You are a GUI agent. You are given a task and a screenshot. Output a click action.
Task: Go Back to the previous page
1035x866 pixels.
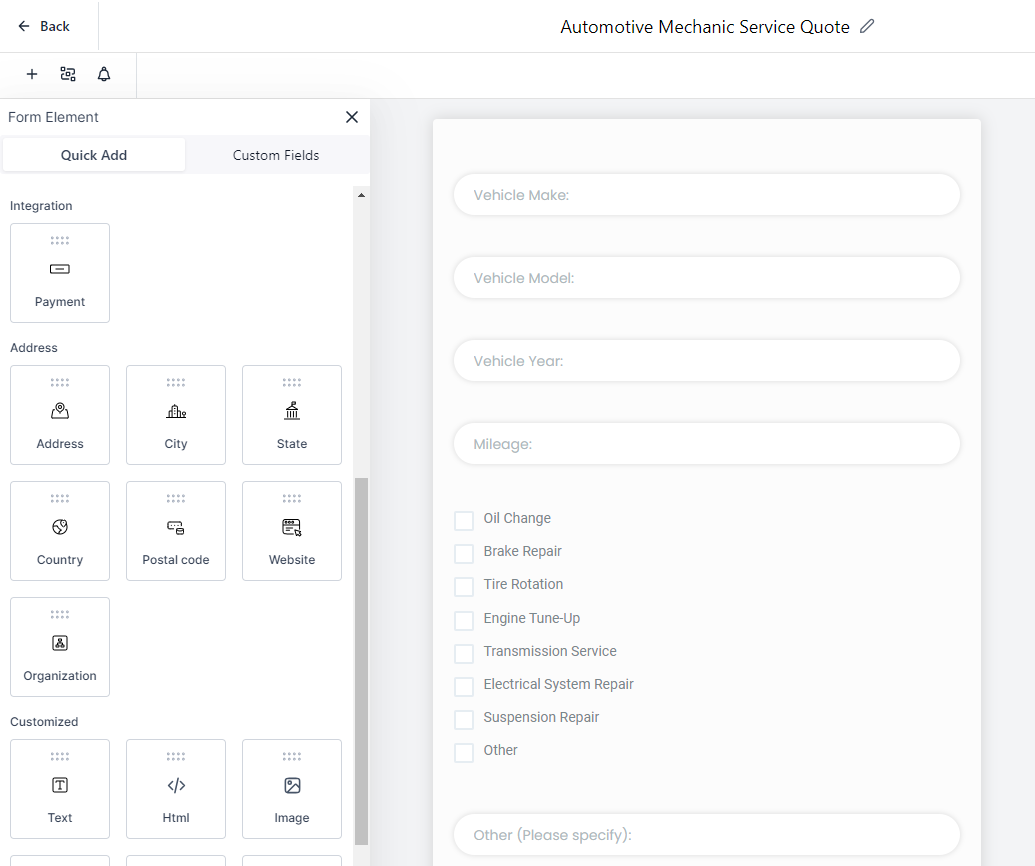point(44,26)
